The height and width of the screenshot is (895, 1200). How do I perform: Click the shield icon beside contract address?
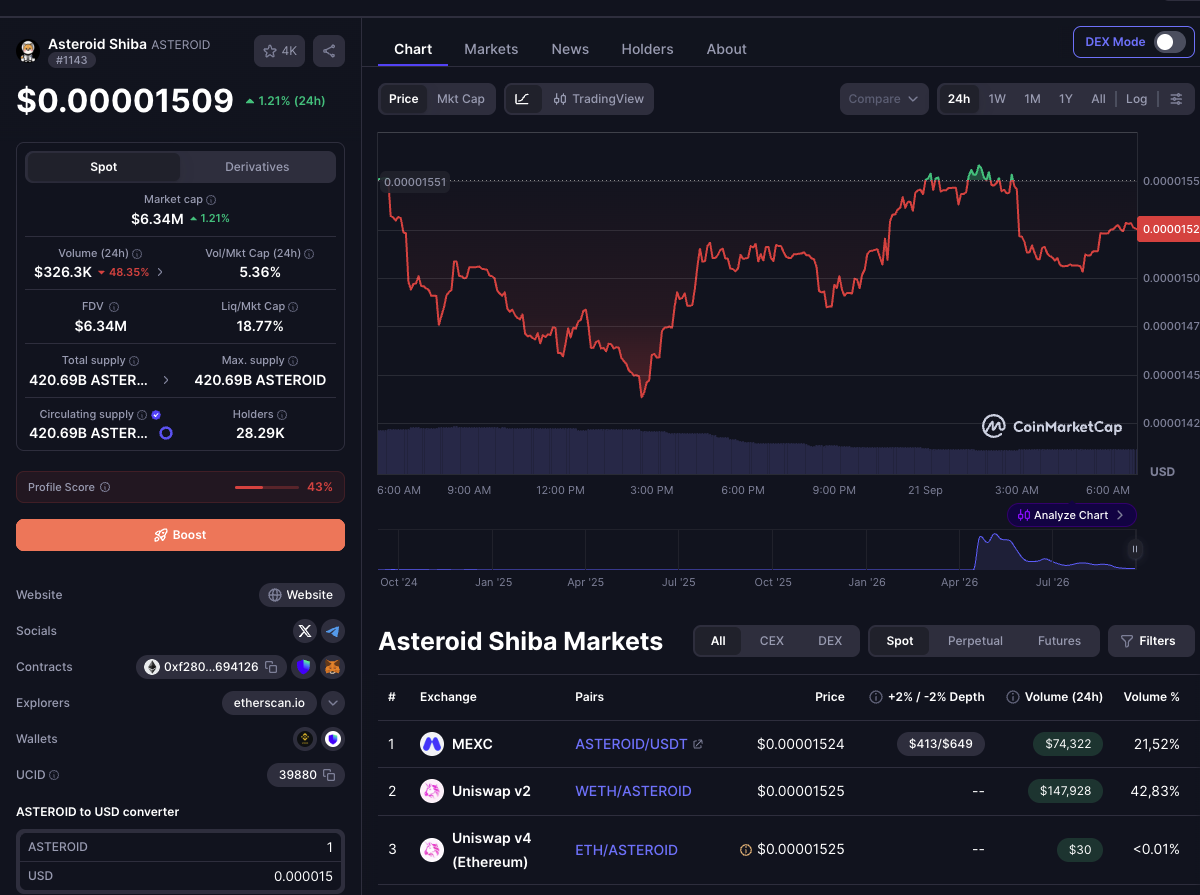click(x=304, y=667)
